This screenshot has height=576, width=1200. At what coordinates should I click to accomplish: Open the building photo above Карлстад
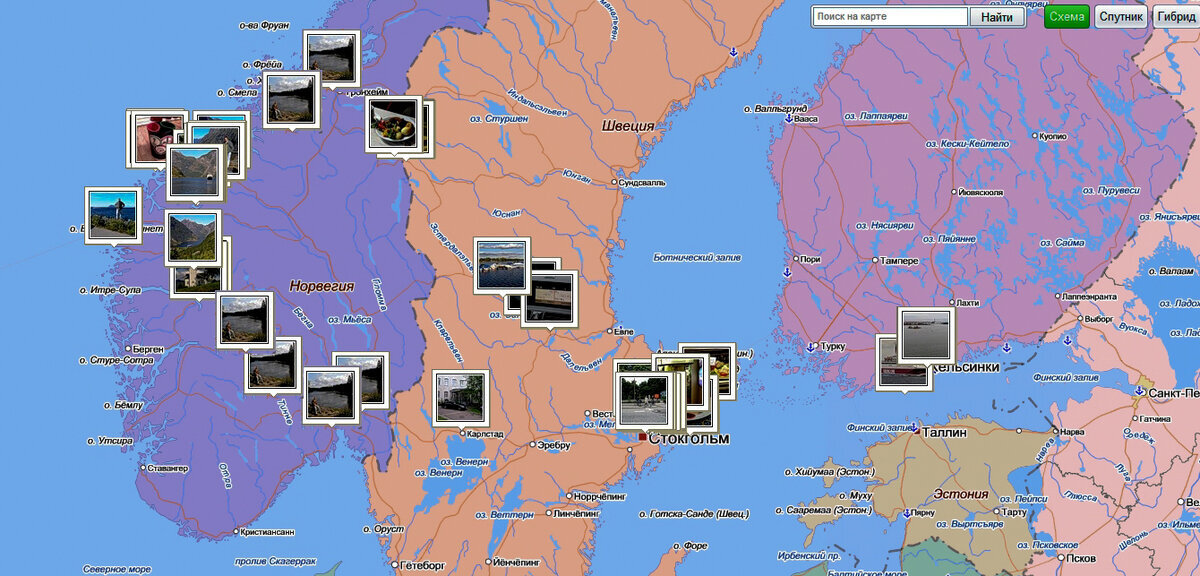460,396
